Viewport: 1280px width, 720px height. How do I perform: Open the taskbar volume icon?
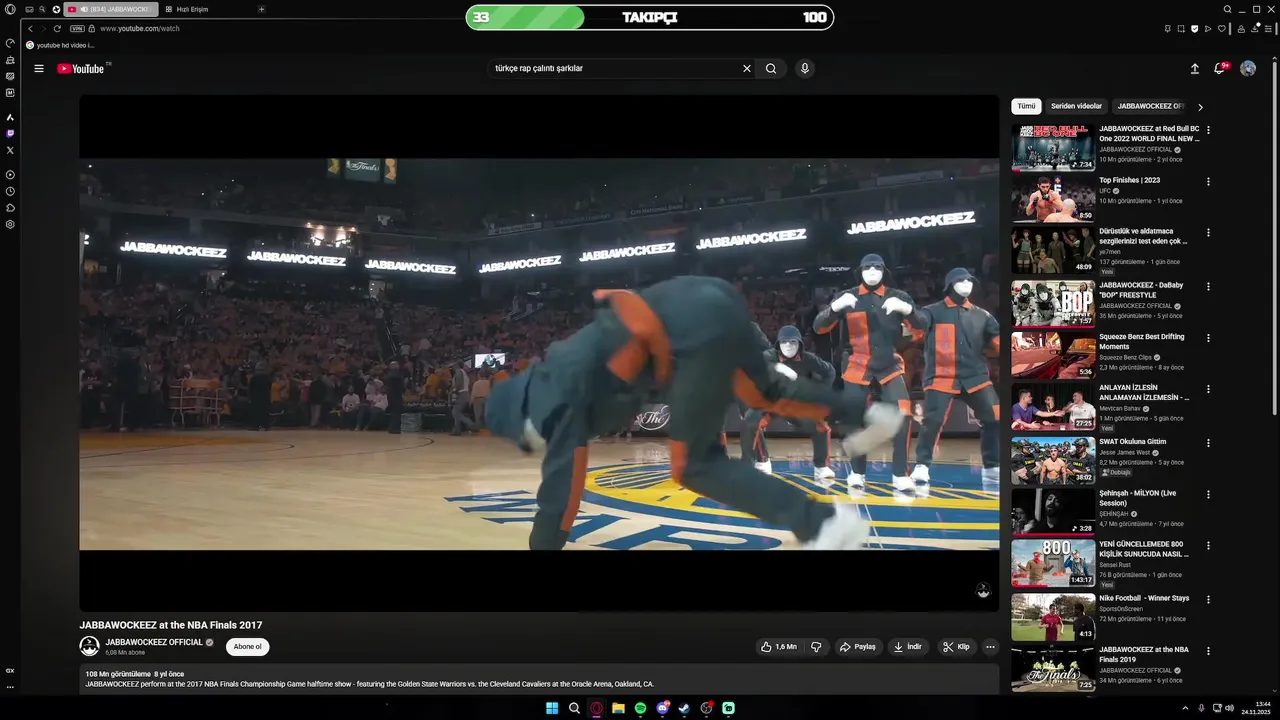click(1229, 708)
